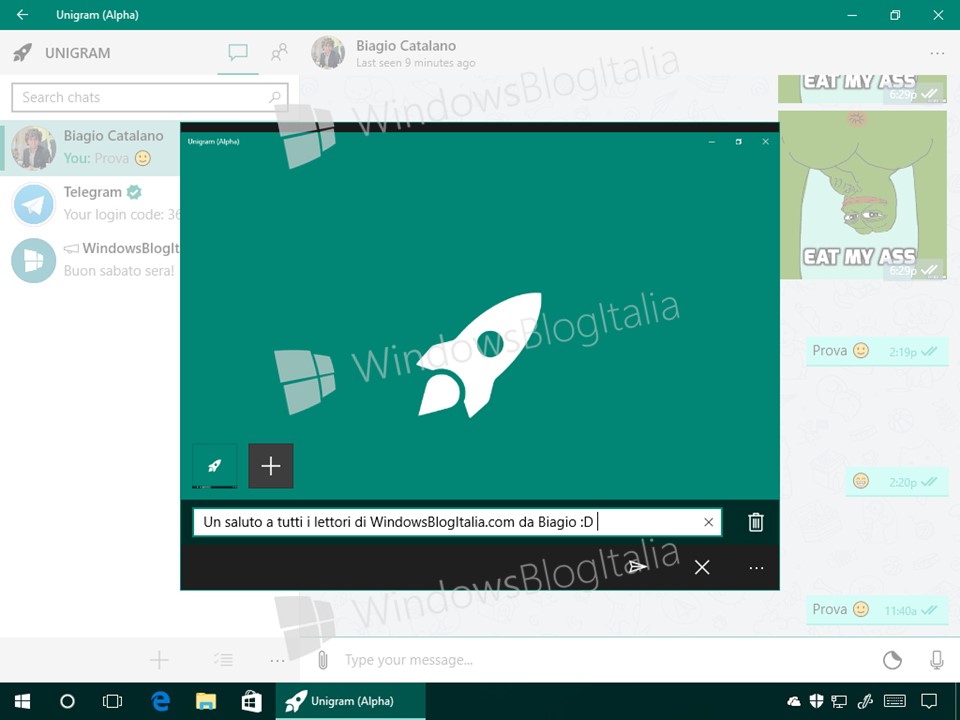The image size is (960, 720).
Task: Open the Windows Store from the taskbar
Action: click(x=251, y=702)
